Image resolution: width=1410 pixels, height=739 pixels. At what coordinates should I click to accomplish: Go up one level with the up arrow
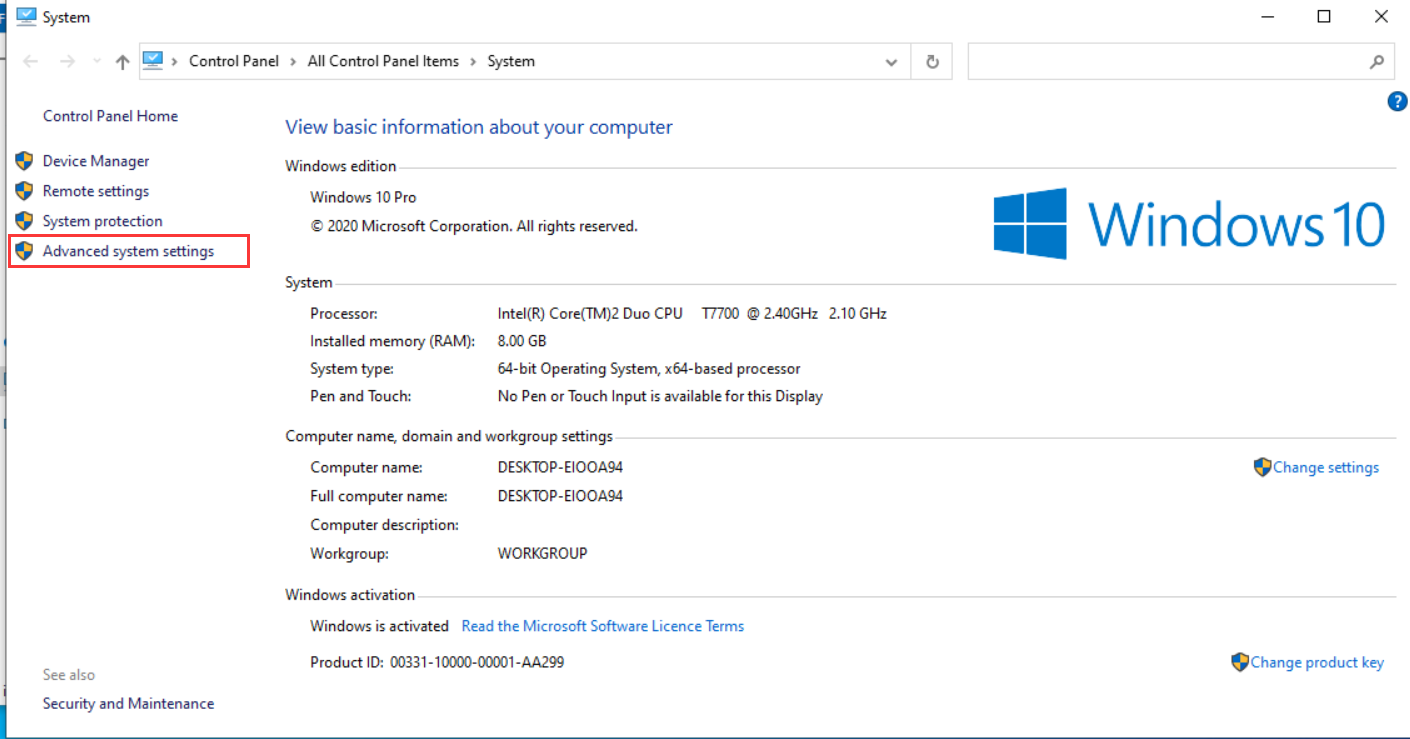pyautogui.click(x=122, y=62)
